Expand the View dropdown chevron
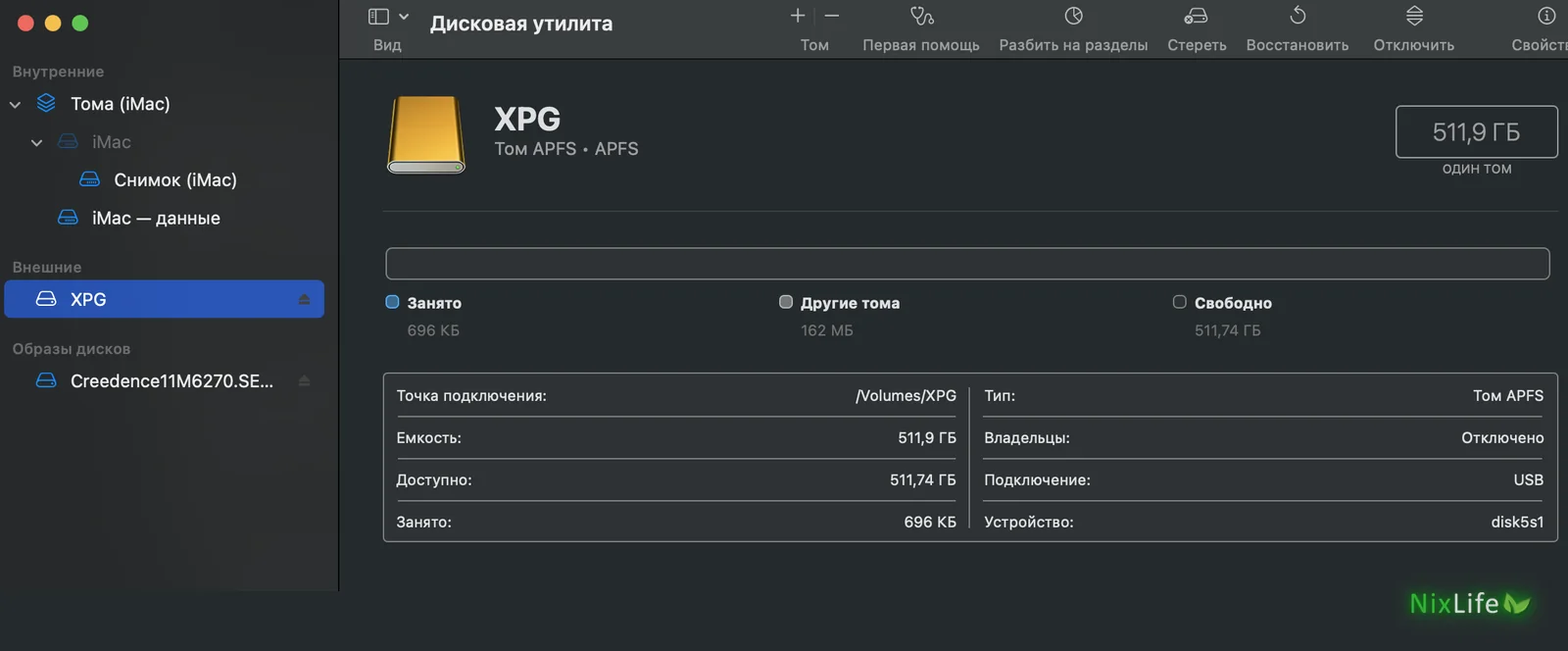 404,17
